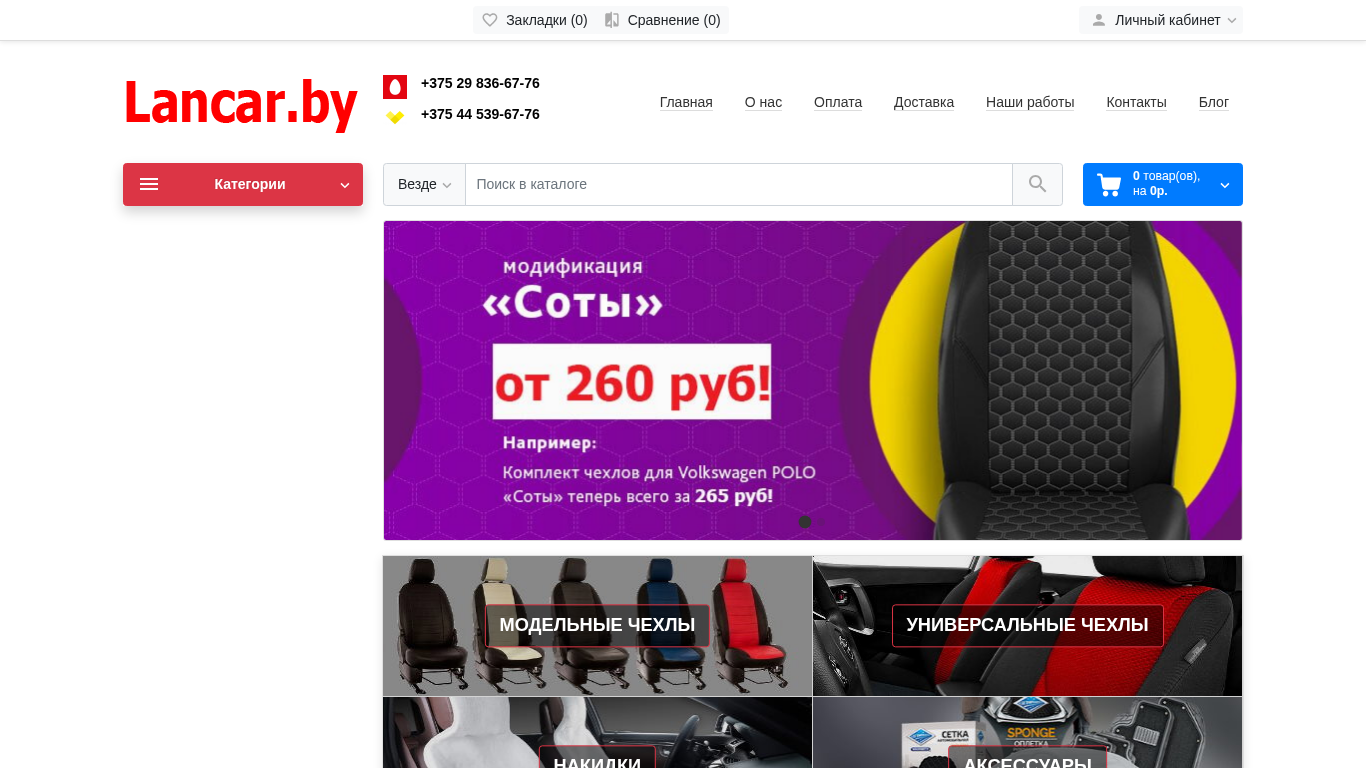The height and width of the screenshot is (768, 1366).
Task: Click the heart bookmarks icon
Action: pos(490,20)
